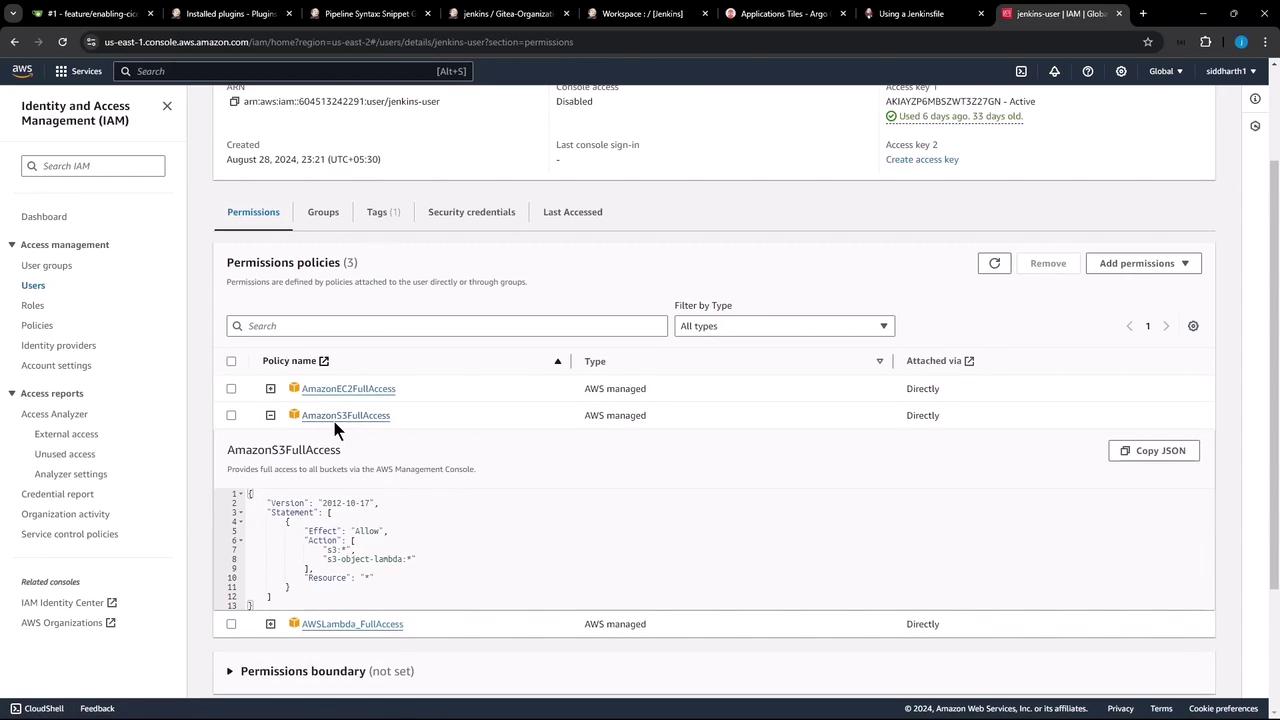The height and width of the screenshot is (720, 1280).
Task: Fold the Statement block in JSON viewer
Action: (x=241, y=512)
